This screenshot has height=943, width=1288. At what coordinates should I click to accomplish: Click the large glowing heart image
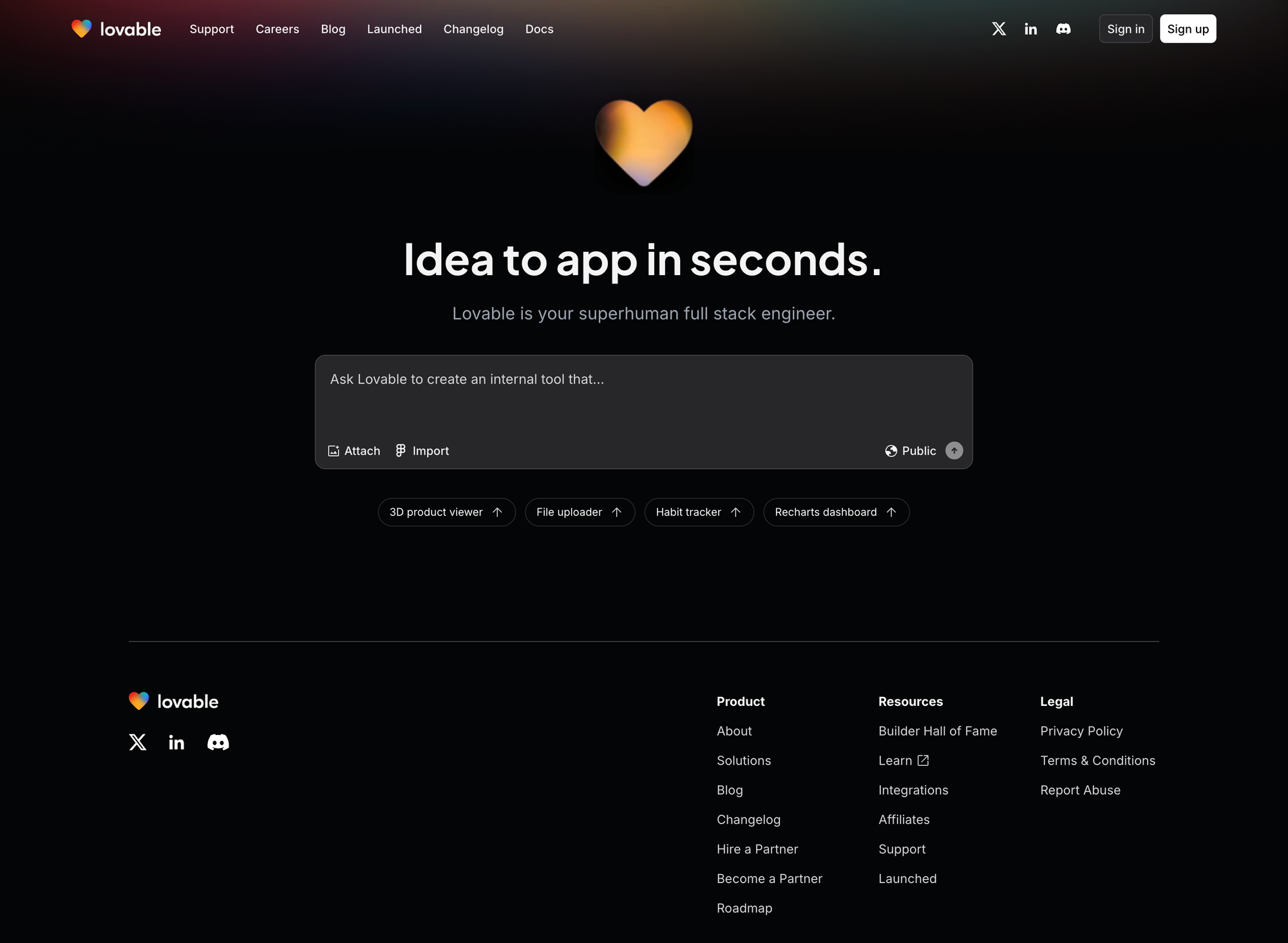click(644, 143)
